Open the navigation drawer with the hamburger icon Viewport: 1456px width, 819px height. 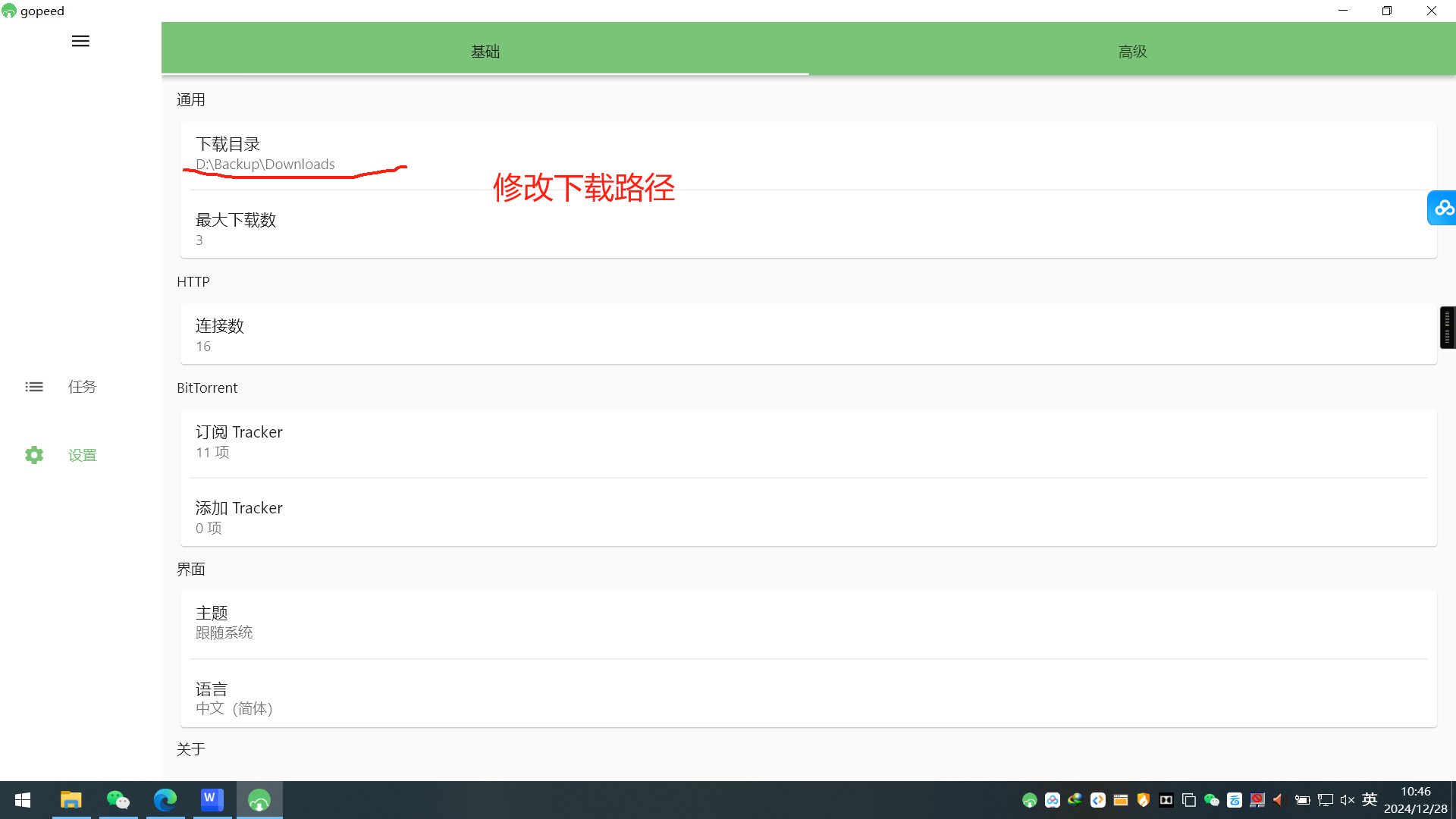[x=80, y=41]
